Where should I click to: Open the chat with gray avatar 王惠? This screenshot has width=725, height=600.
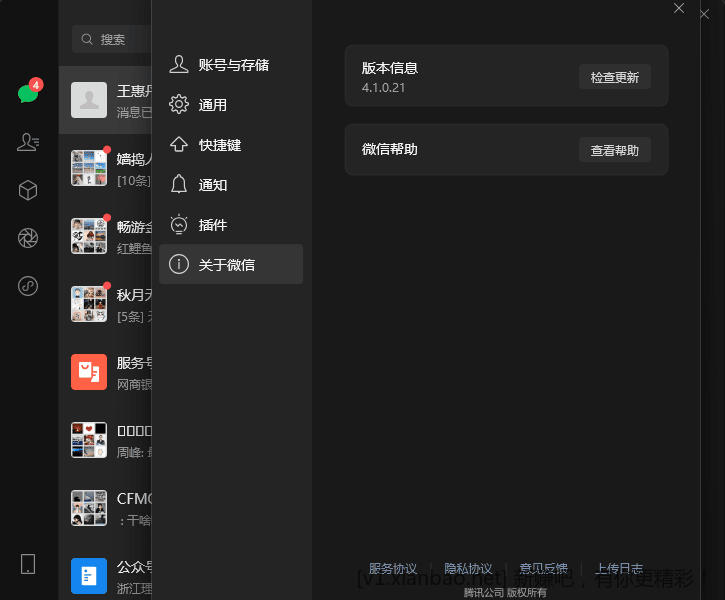pyautogui.click(x=105, y=100)
